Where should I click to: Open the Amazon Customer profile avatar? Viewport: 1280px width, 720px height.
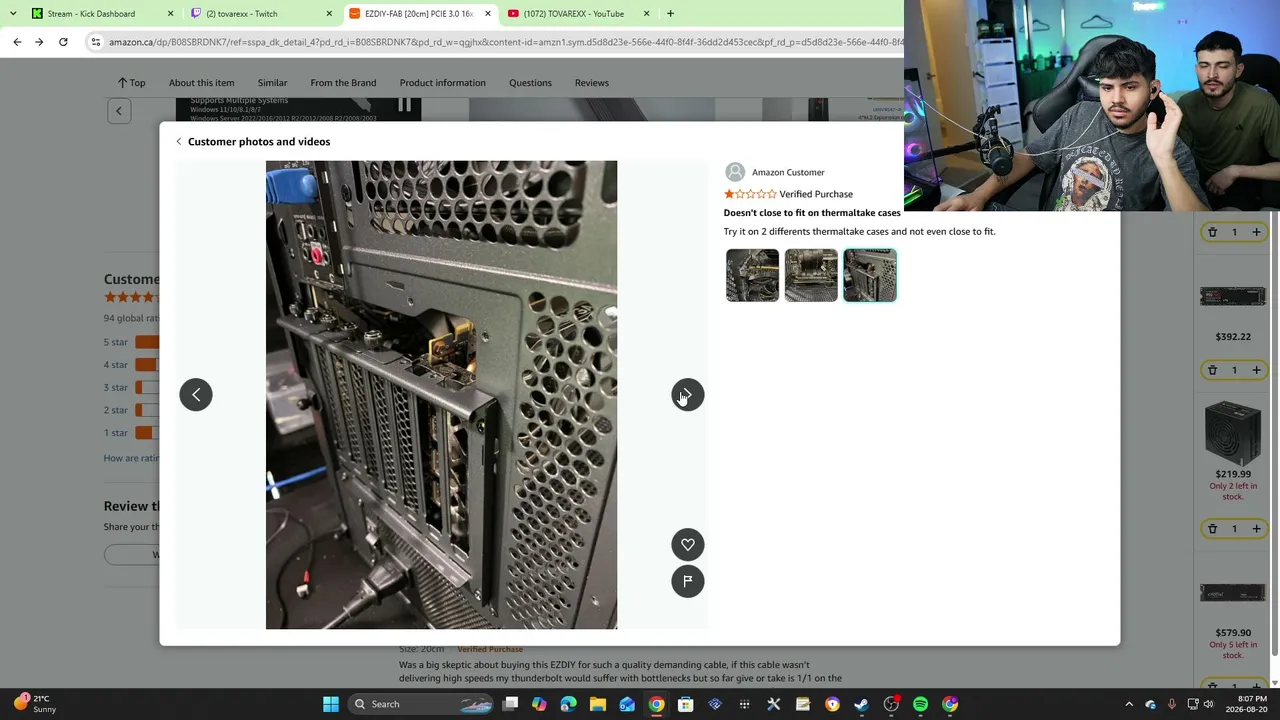(735, 172)
